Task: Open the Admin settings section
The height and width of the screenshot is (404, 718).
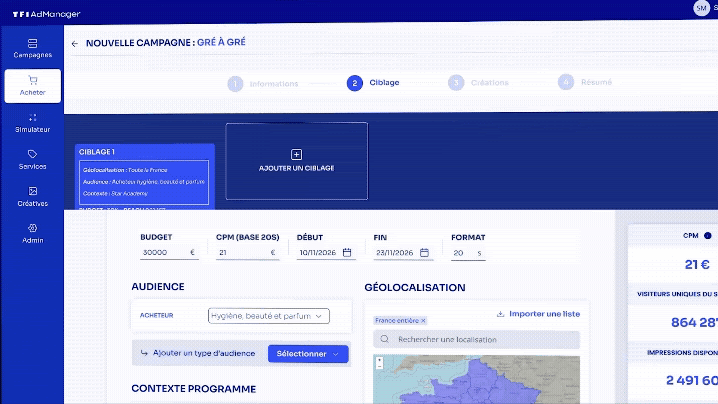Action: 32,233
